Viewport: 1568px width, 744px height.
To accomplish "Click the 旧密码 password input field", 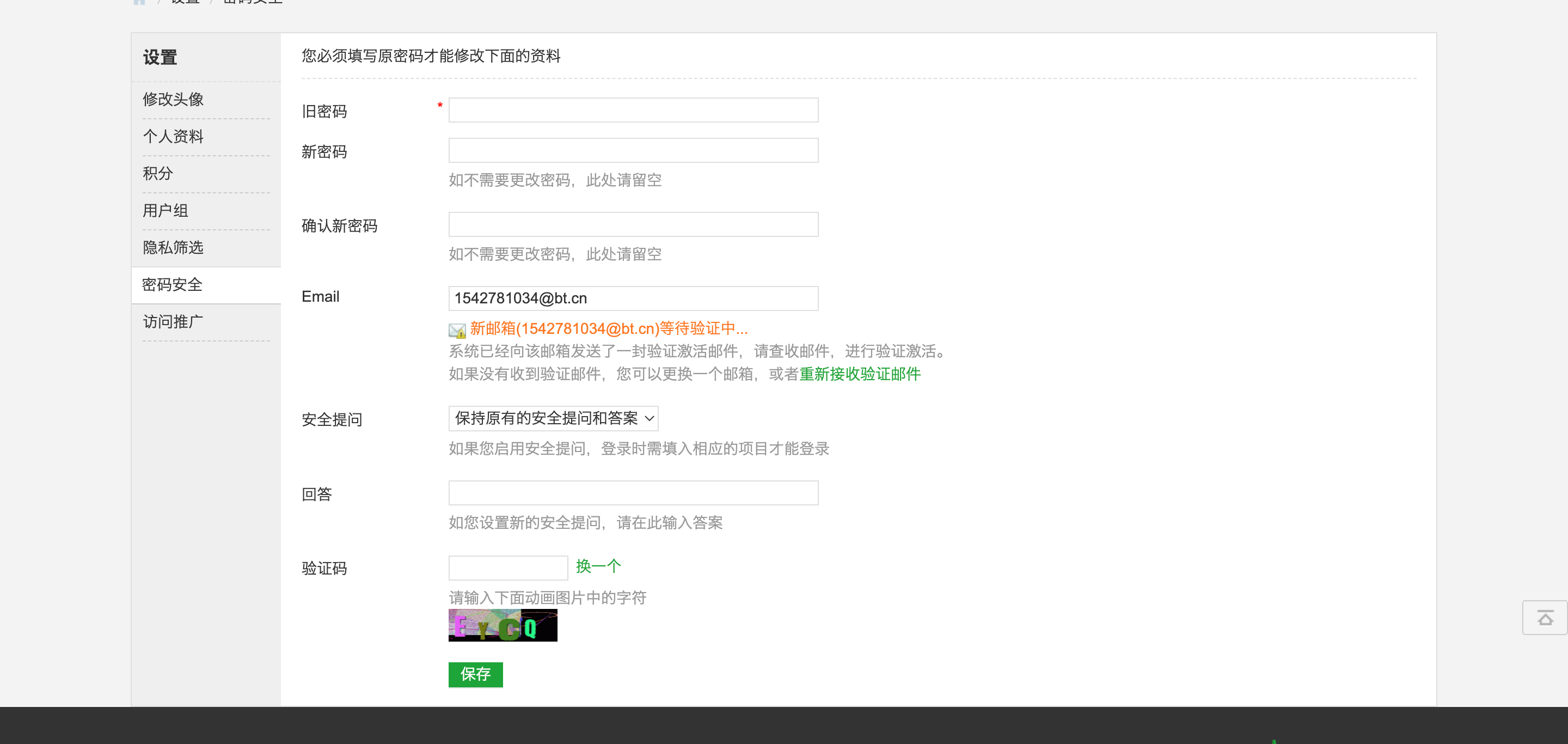I will click(633, 109).
